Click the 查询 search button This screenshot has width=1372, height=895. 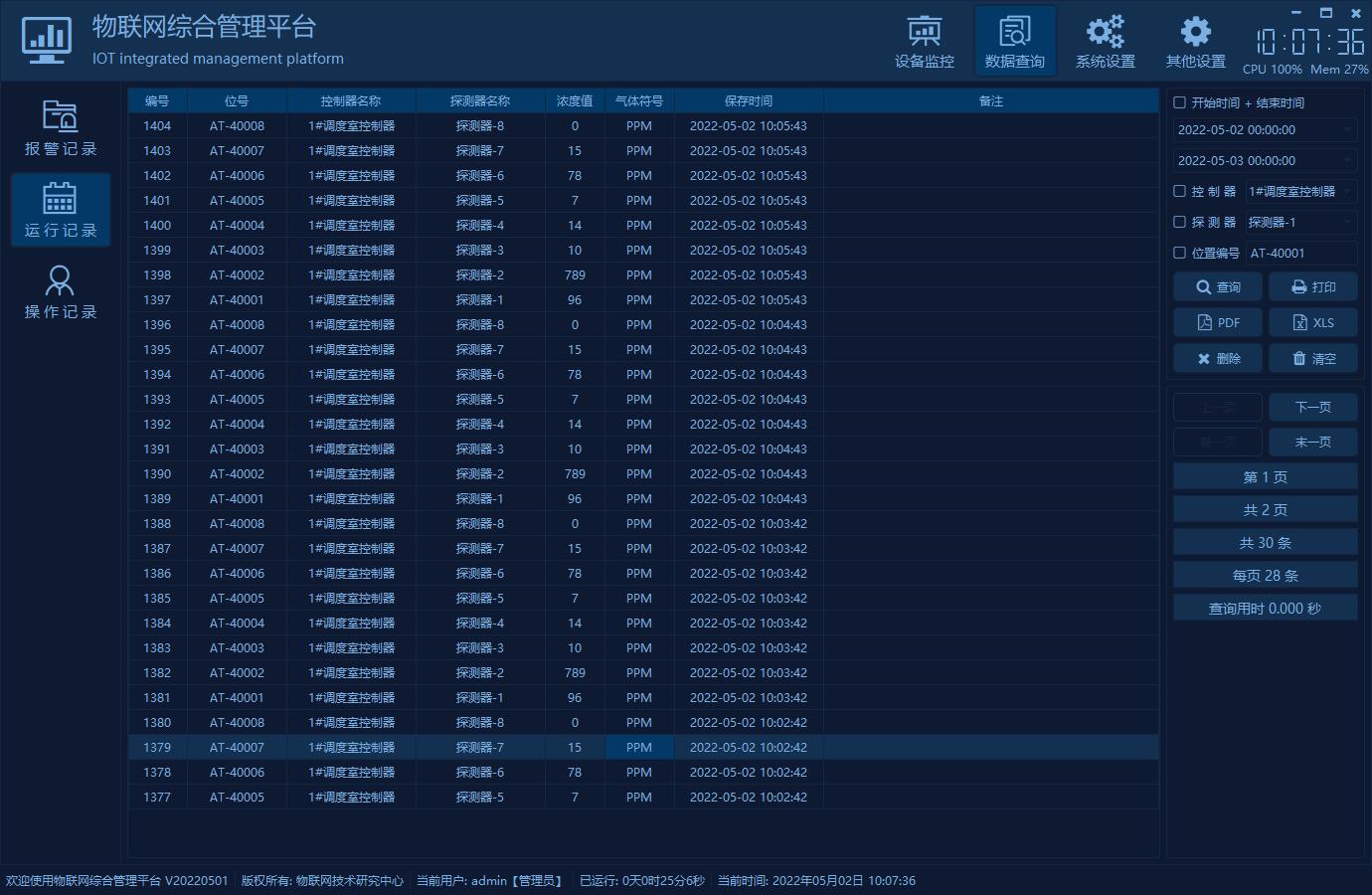1218,287
